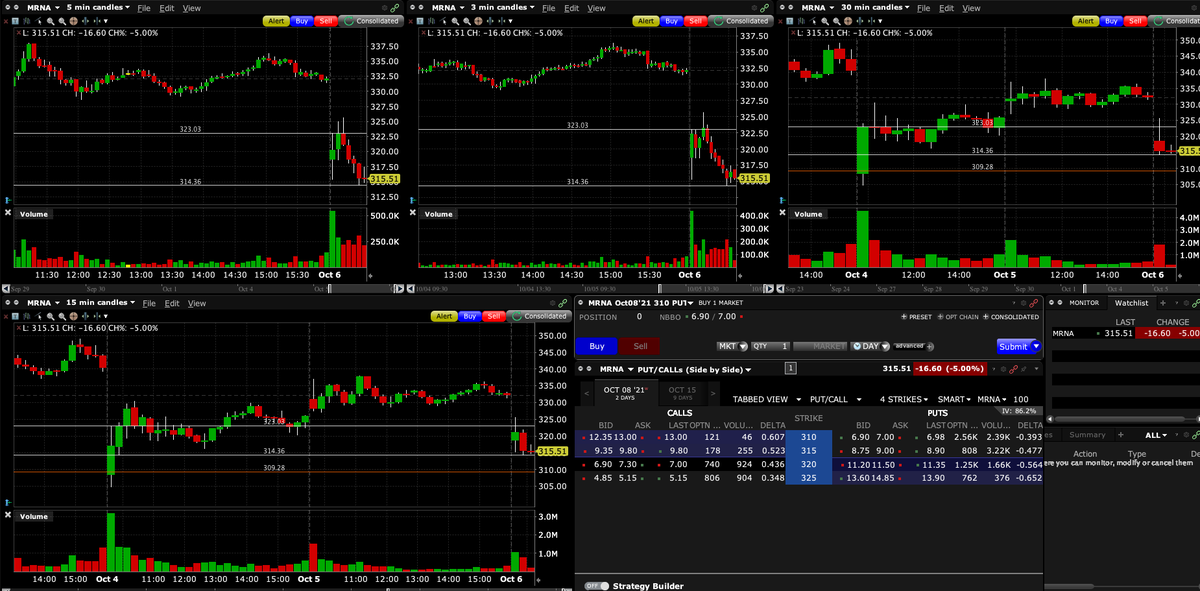The image size is (1200, 591).
Task: Add a new tab next to Watchlist
Action: 1162,302
